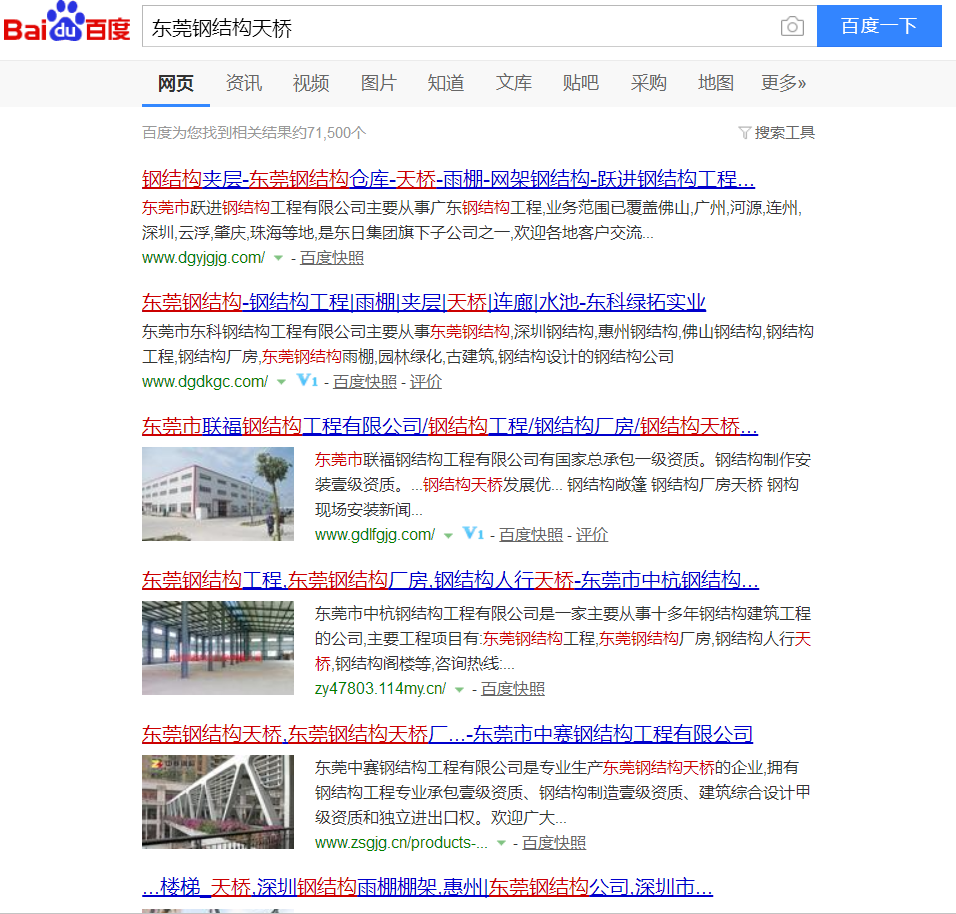Switch to the 采购 tab
The image size is (956, 914).
coord(648,83)
